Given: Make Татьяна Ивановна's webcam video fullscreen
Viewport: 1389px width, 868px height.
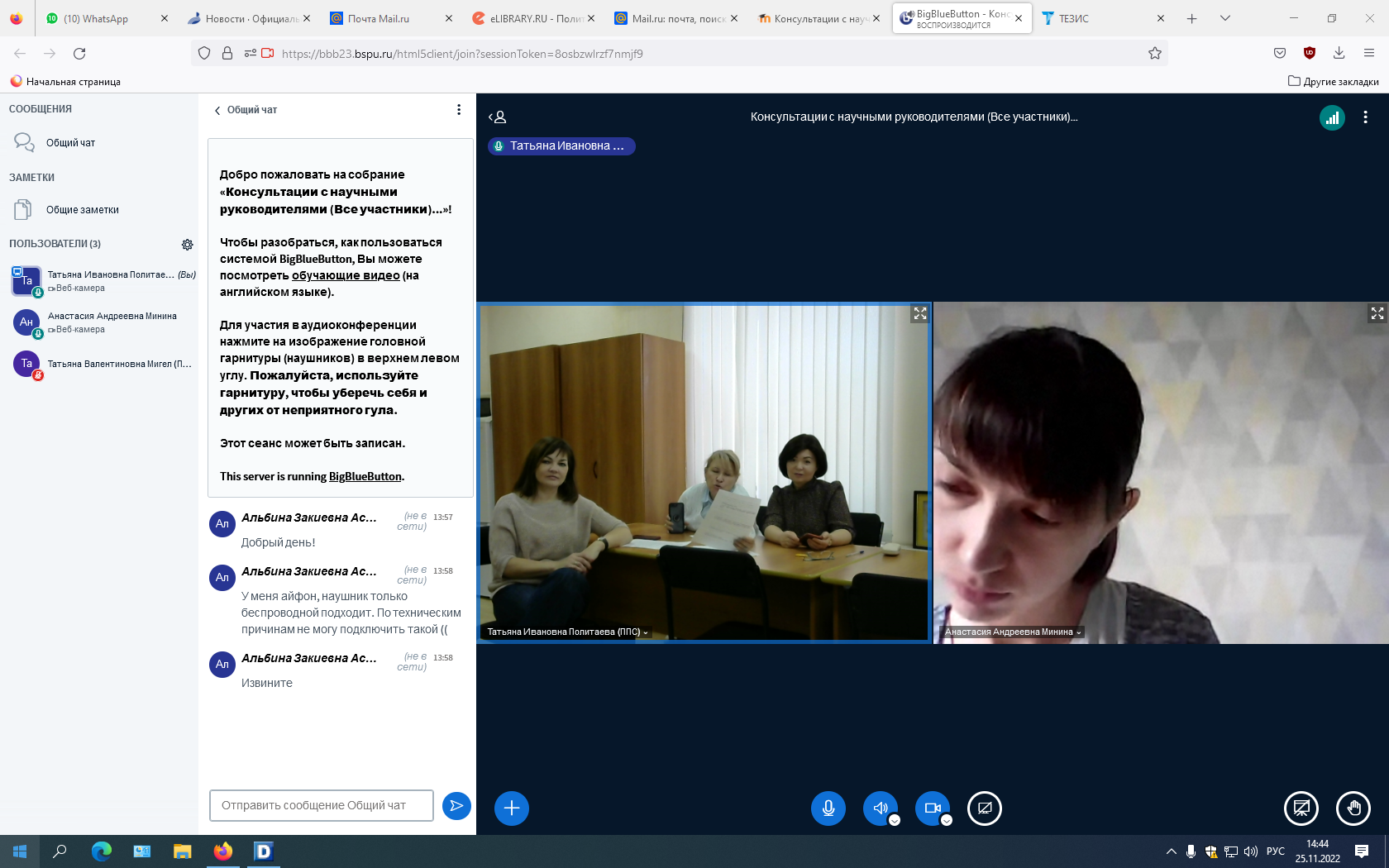Looking at the screenshot, I should 919,313.
